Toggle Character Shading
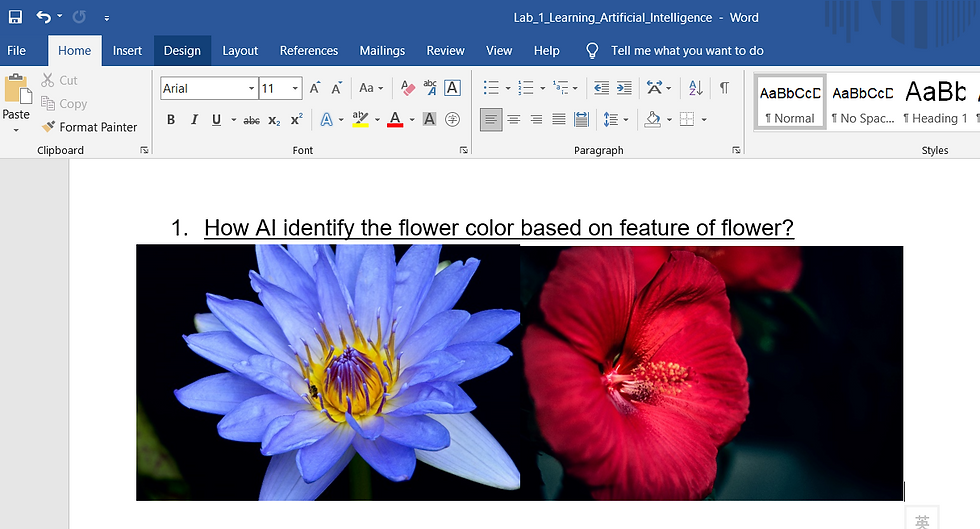 pos(429,119)
